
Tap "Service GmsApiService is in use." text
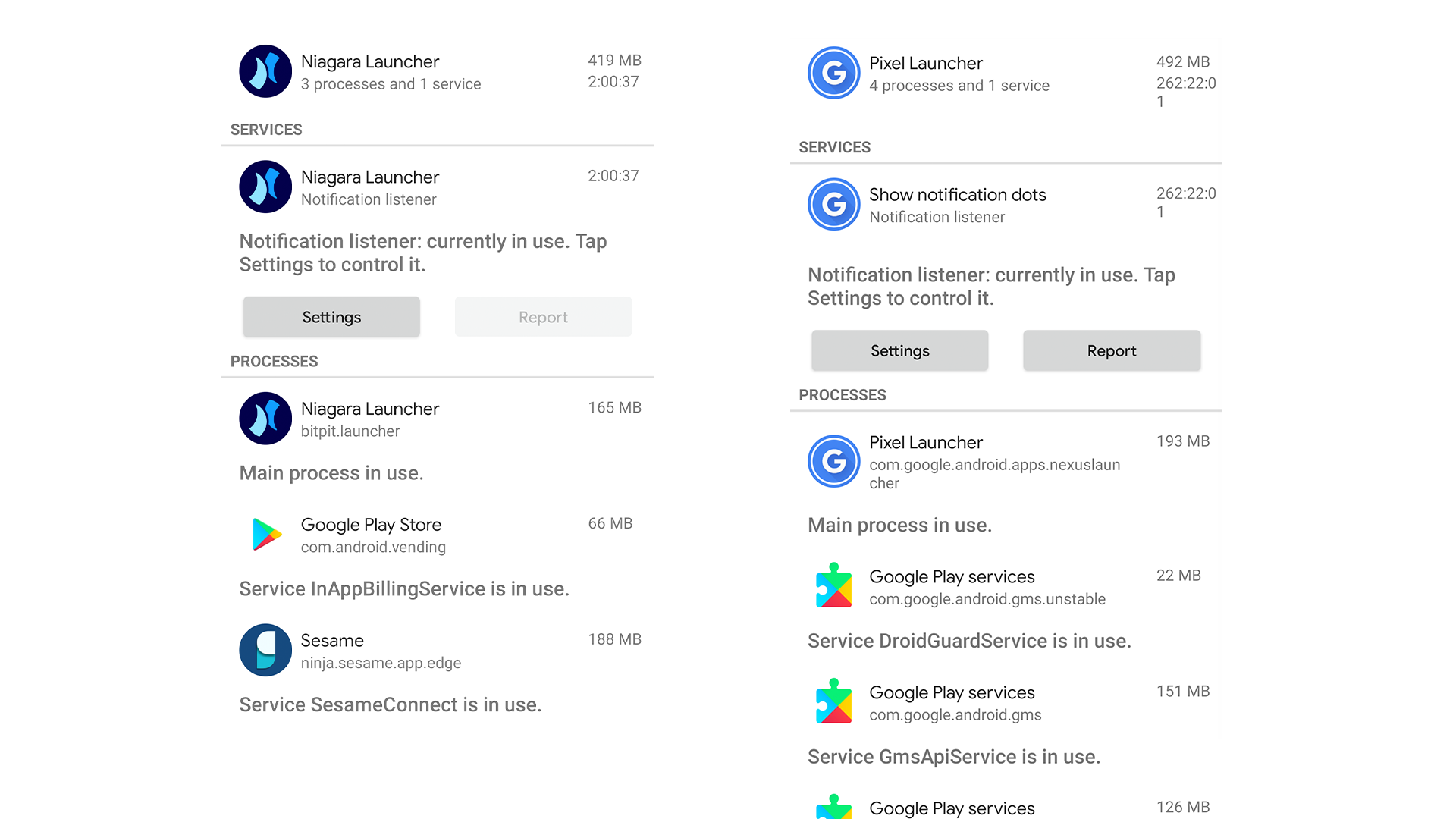click(954, 758)
